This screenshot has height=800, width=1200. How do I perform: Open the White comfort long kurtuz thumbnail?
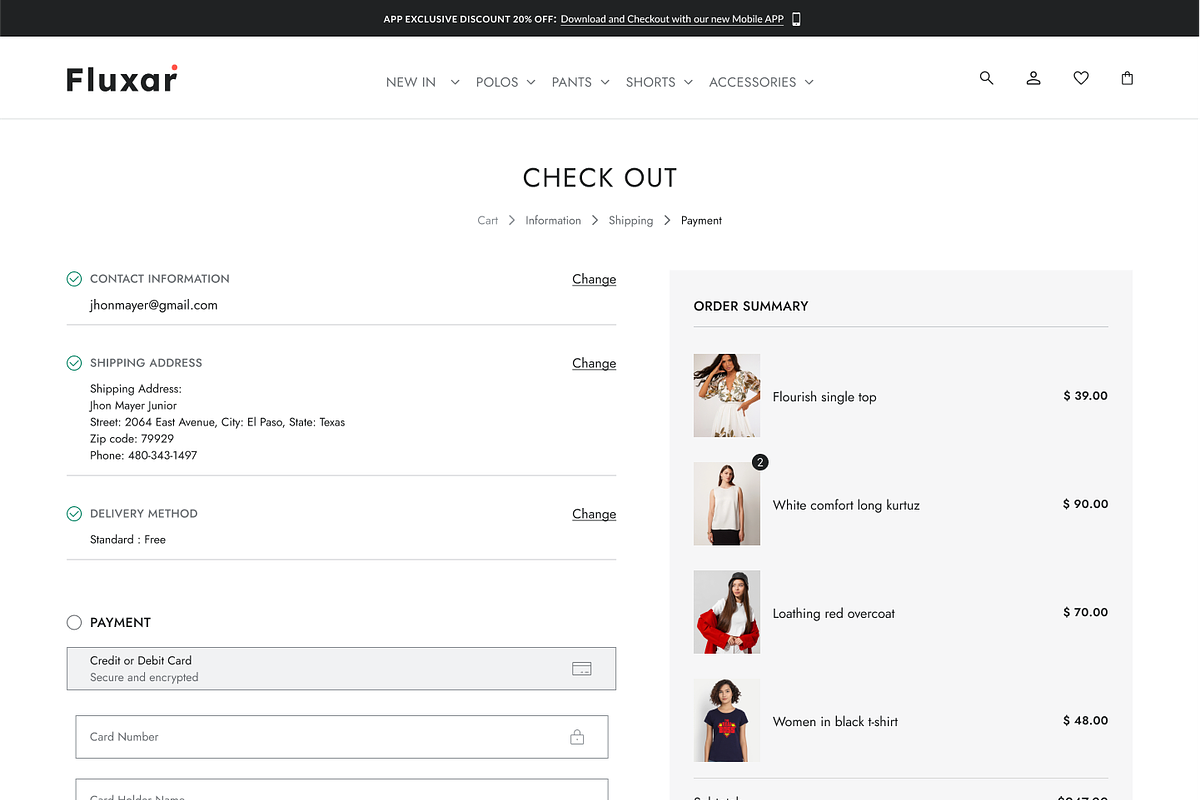pos(727,504)
